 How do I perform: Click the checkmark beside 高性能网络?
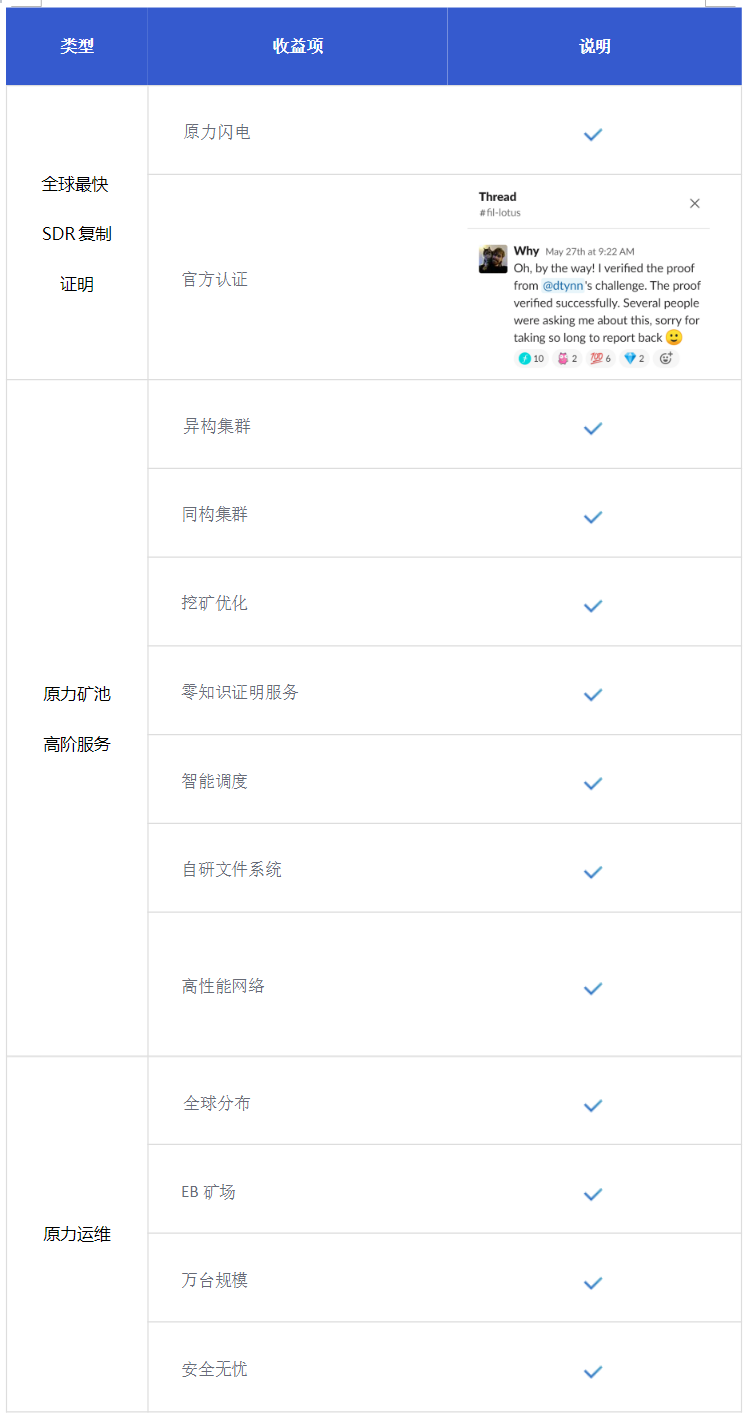point(592,989)
